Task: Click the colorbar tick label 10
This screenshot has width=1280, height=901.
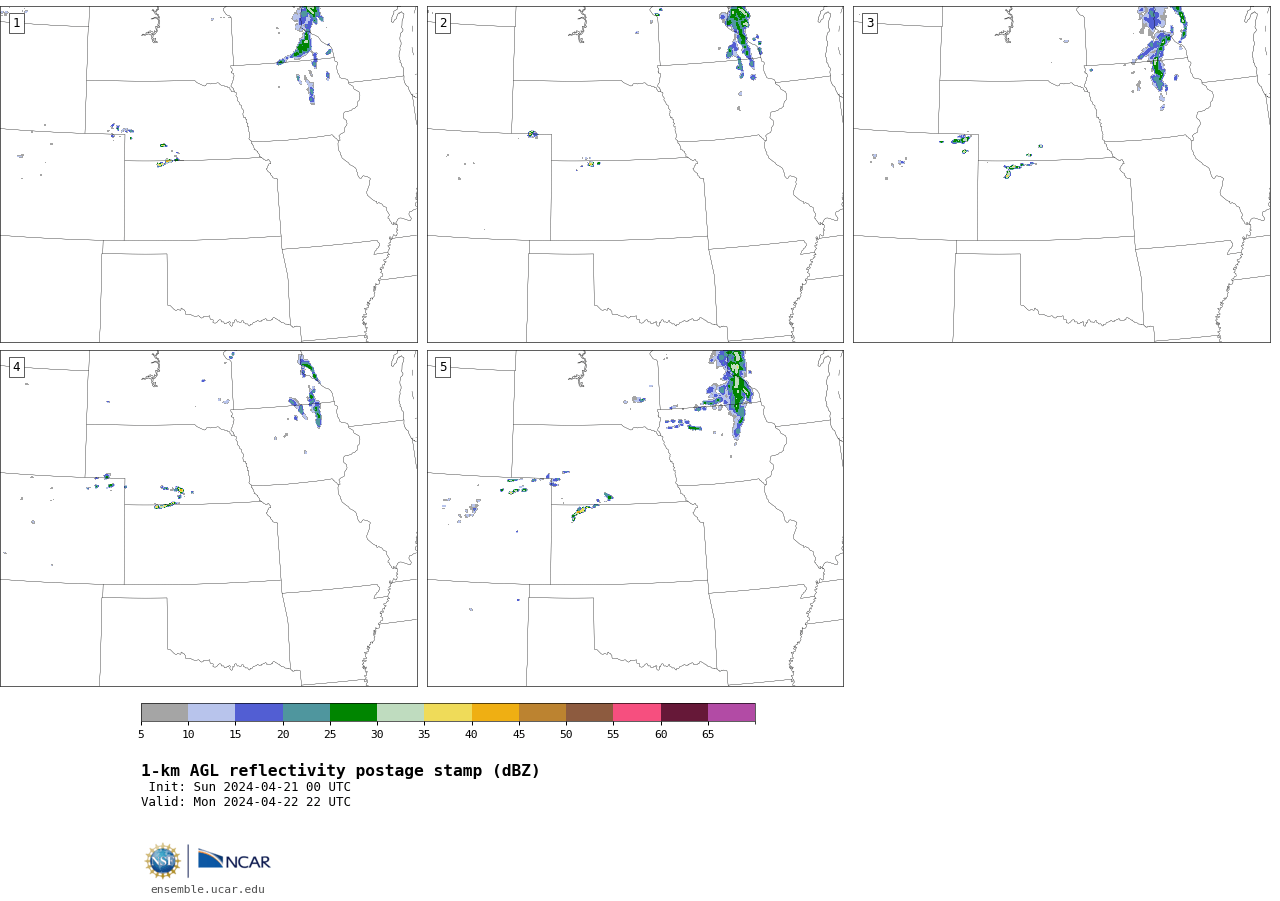Action: point(188,735)
